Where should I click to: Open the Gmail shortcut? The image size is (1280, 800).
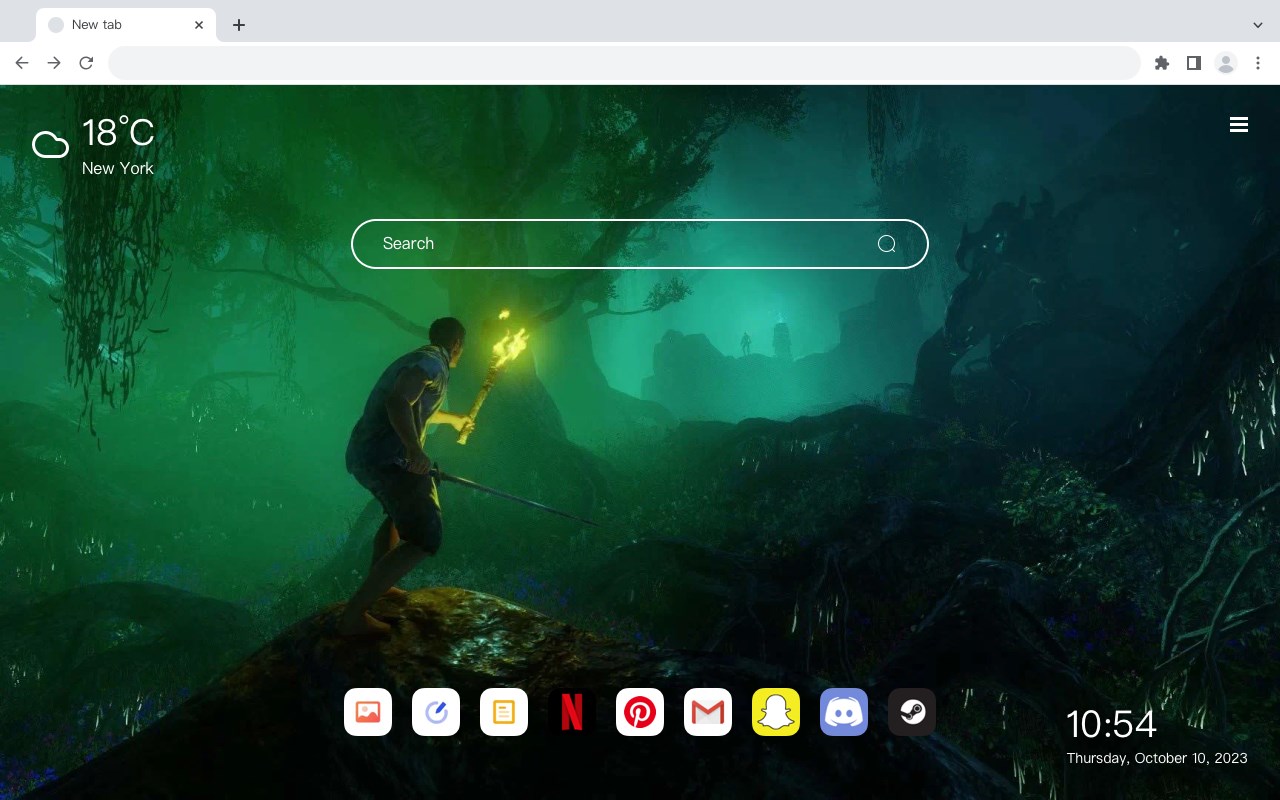pyautogui.click(x=708, y=712)
